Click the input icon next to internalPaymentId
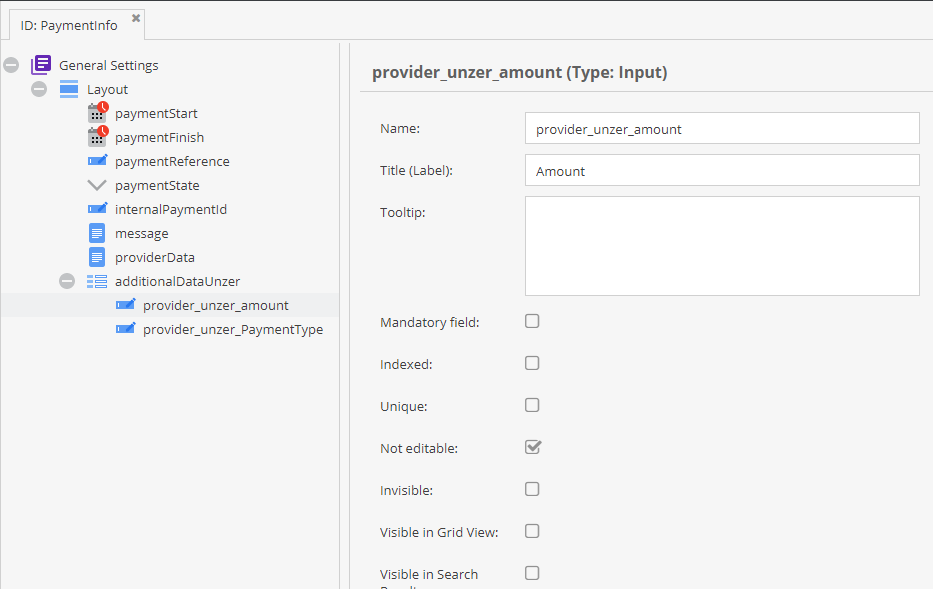Image resolution: width=933 pixels, height=589 pixels. click(x=97, y=209)
